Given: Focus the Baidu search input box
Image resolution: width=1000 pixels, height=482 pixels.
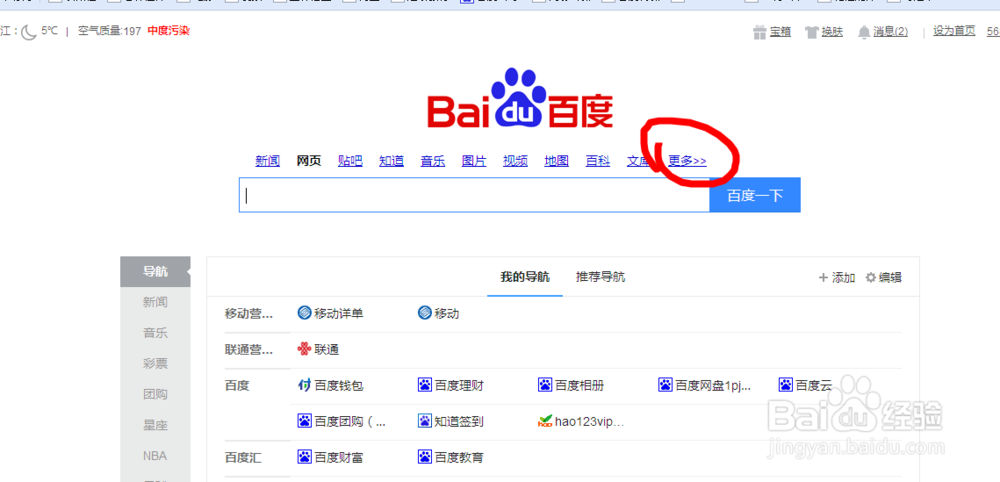Looking at the screenshot, I should [x=474, y=195].
